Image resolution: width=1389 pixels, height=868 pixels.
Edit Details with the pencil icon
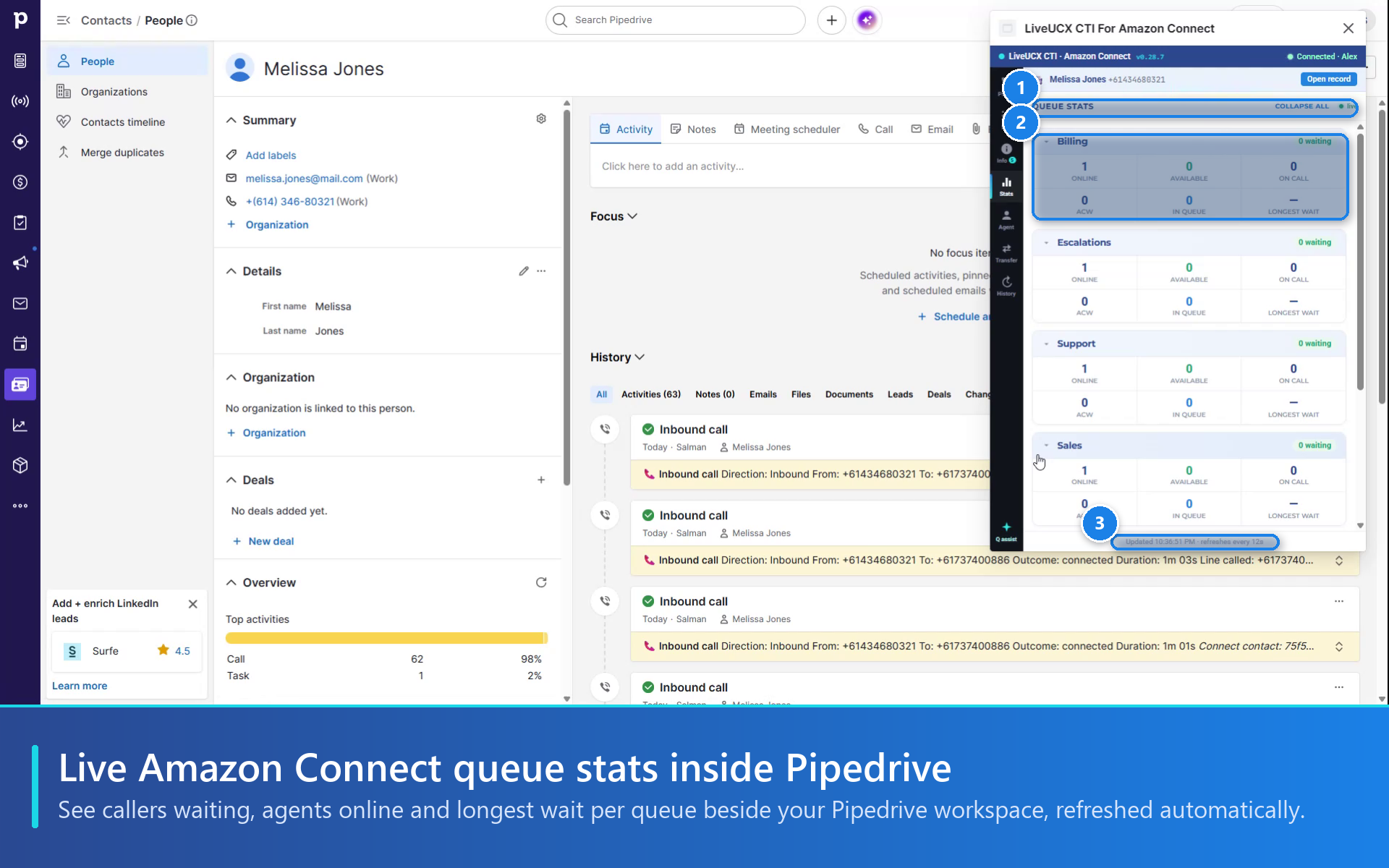pos(524,271)
